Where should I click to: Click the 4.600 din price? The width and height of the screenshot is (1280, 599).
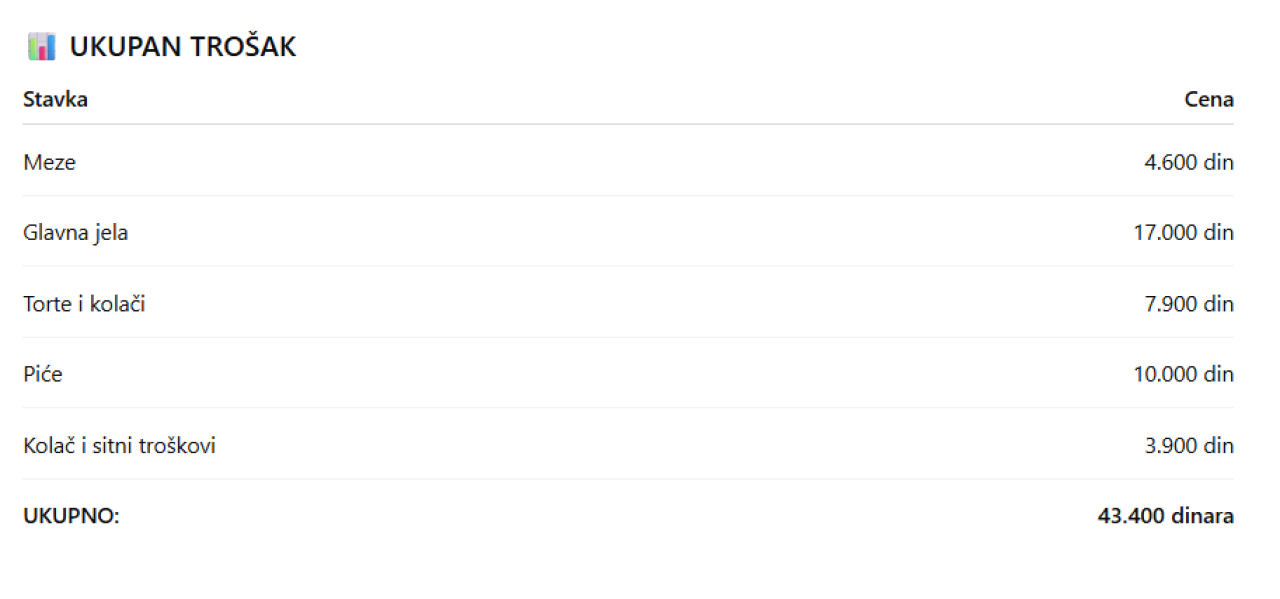1188,162
